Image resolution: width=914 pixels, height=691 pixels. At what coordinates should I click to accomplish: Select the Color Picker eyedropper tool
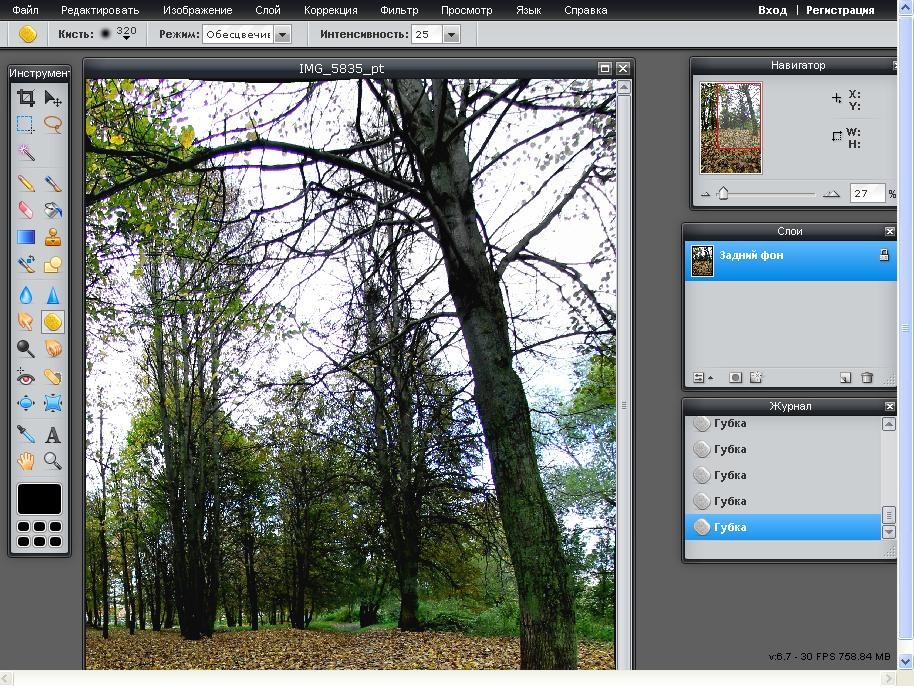[x=26, y=434]
